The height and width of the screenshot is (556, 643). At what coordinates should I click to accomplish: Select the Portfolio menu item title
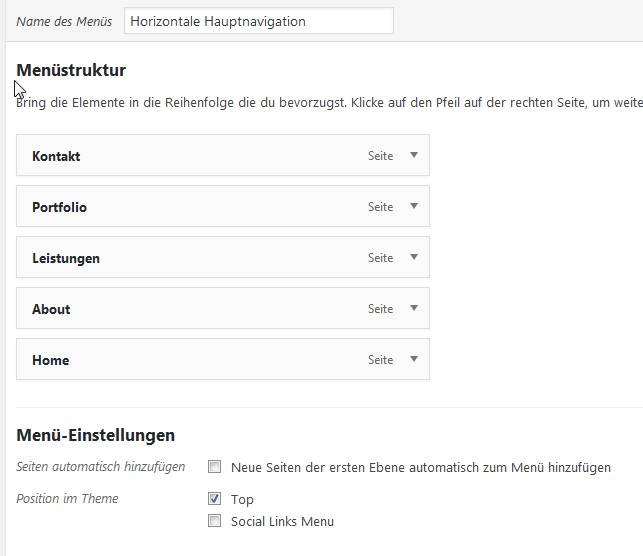(x=59, y=208)
